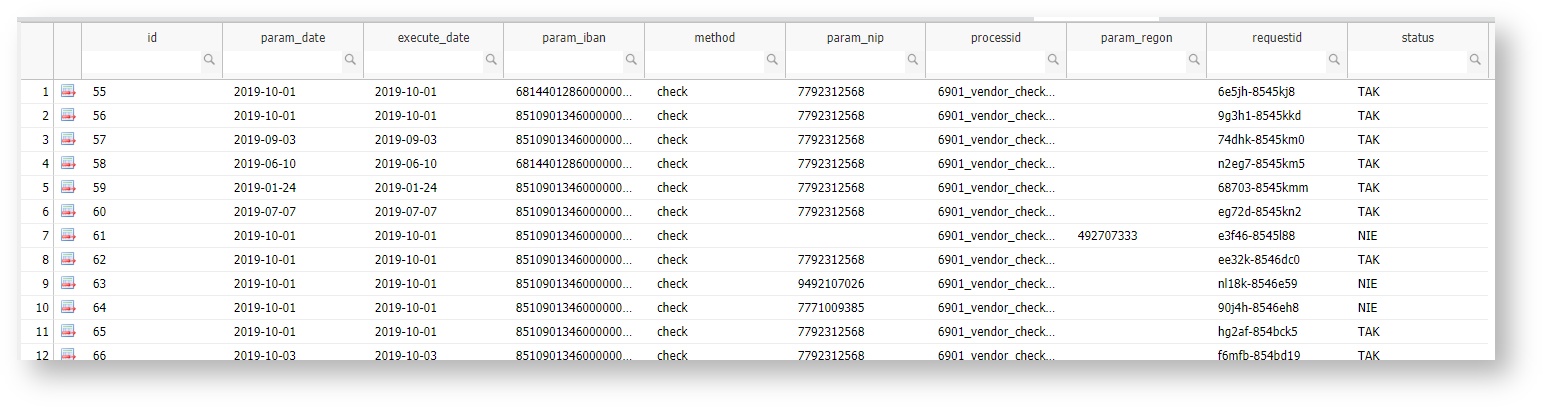
Task: Click the execute_date column header
Action: click(x=433, y=38)
